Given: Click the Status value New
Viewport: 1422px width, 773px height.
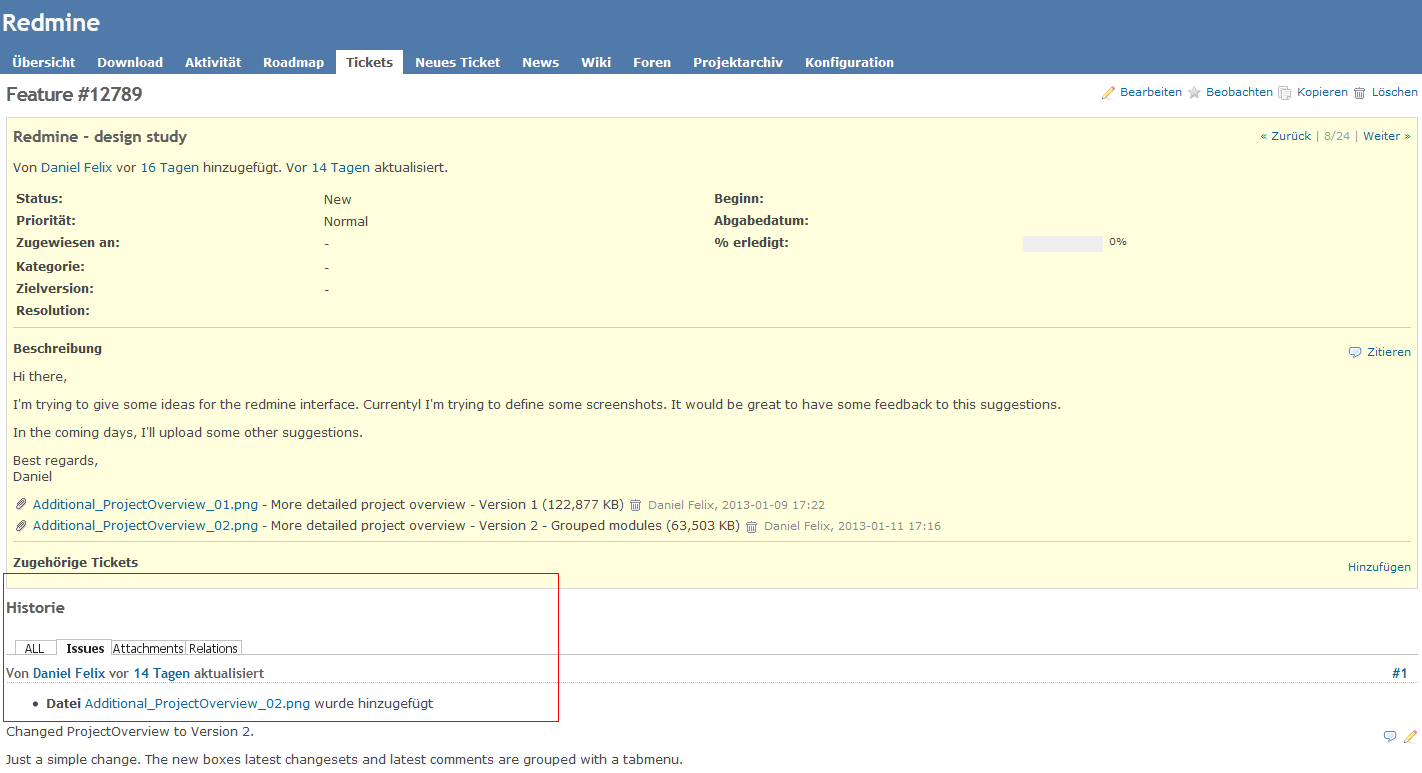Looking at the screenshot, I should tap(338, 200).
